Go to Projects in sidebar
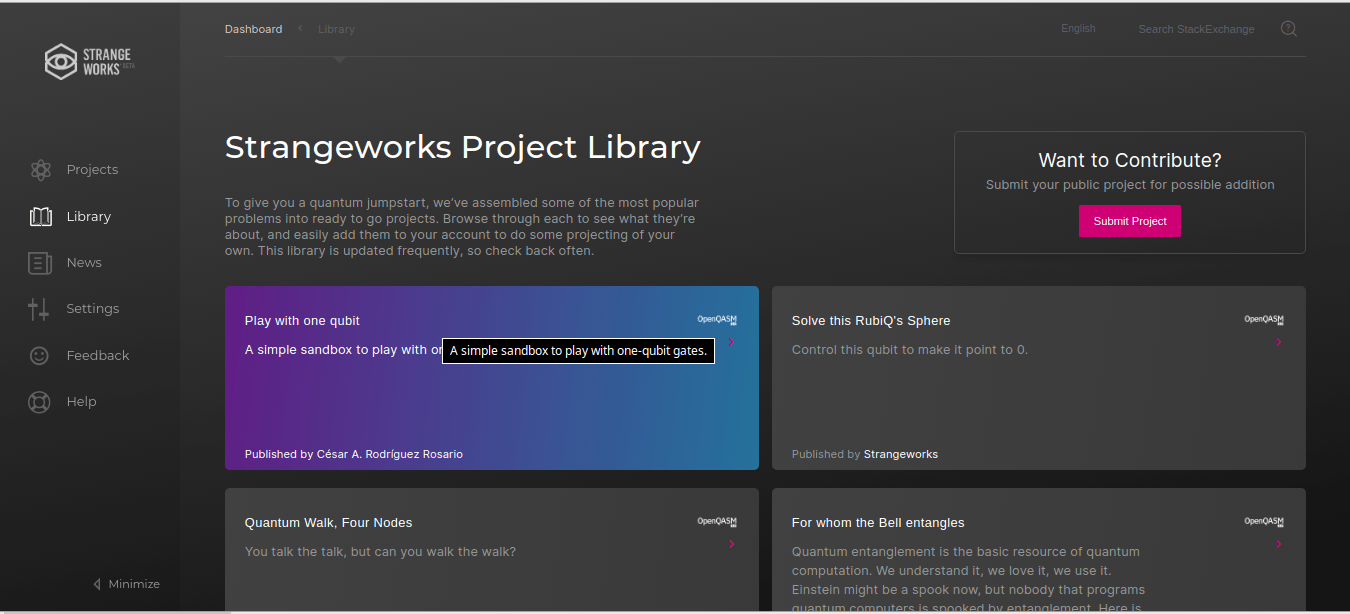Image resolution: width=1350 pixels, height=614 pixels. click(92, 170)
